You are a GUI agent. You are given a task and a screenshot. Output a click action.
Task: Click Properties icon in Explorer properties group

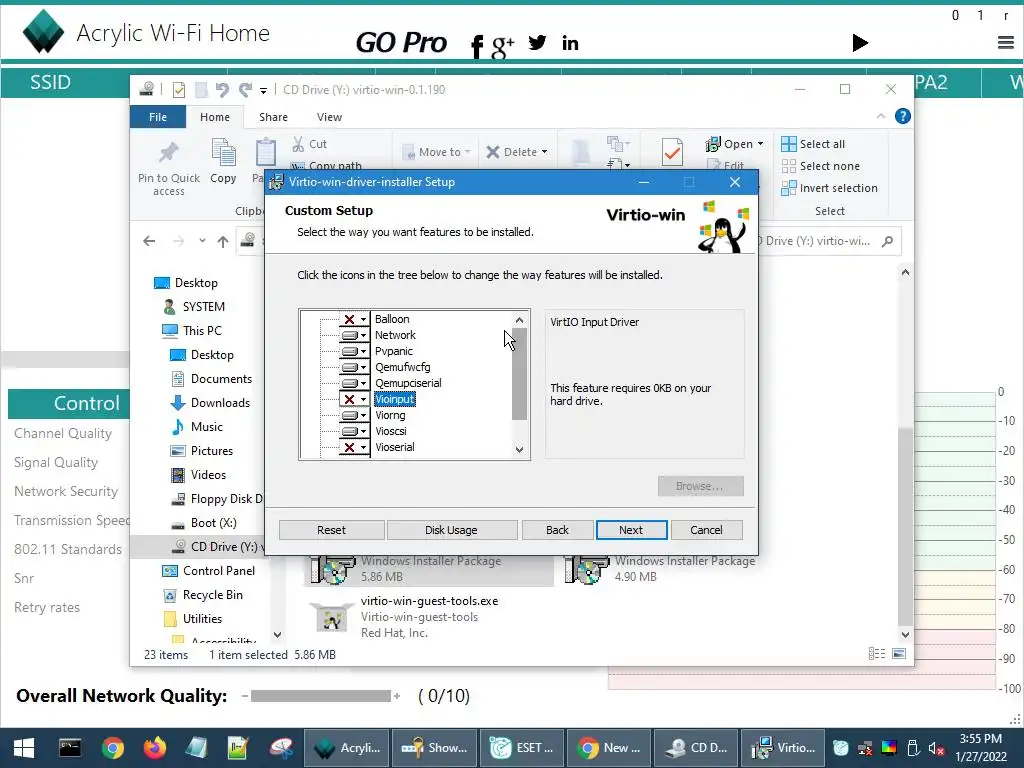point(672,152)
